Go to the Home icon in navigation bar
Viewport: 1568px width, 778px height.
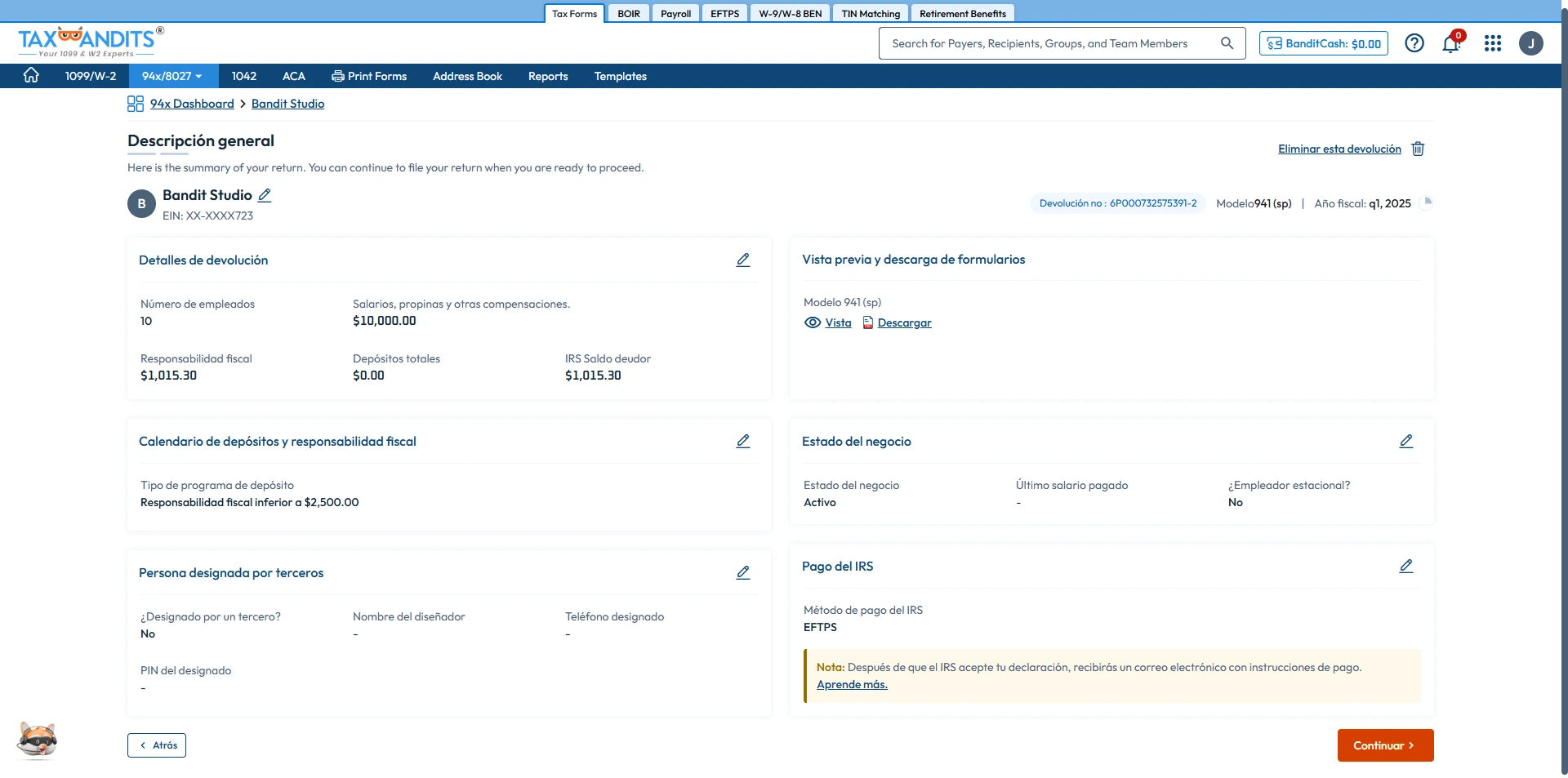tap(31, 75)
